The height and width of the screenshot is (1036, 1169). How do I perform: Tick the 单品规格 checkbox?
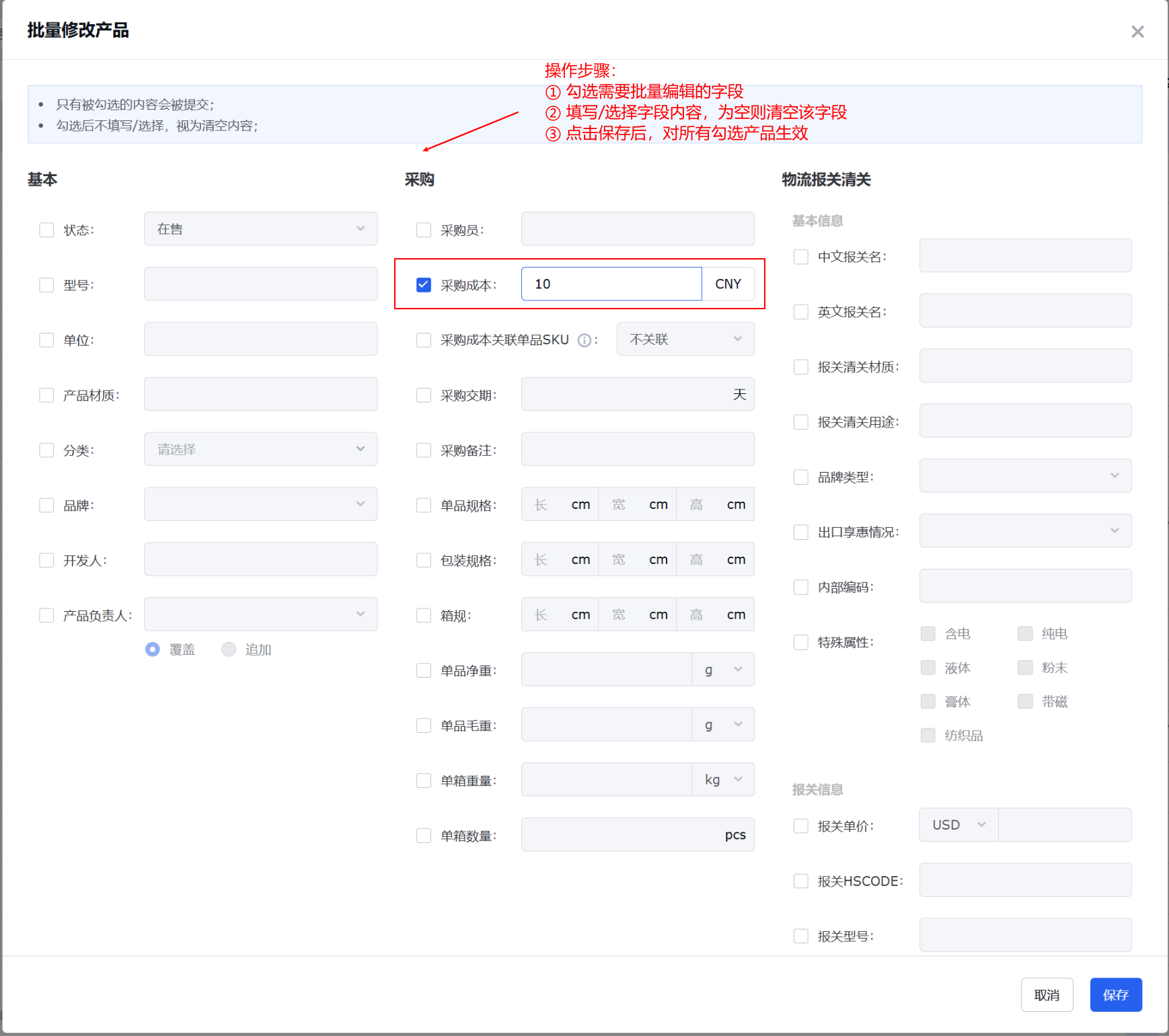point(424,506)
